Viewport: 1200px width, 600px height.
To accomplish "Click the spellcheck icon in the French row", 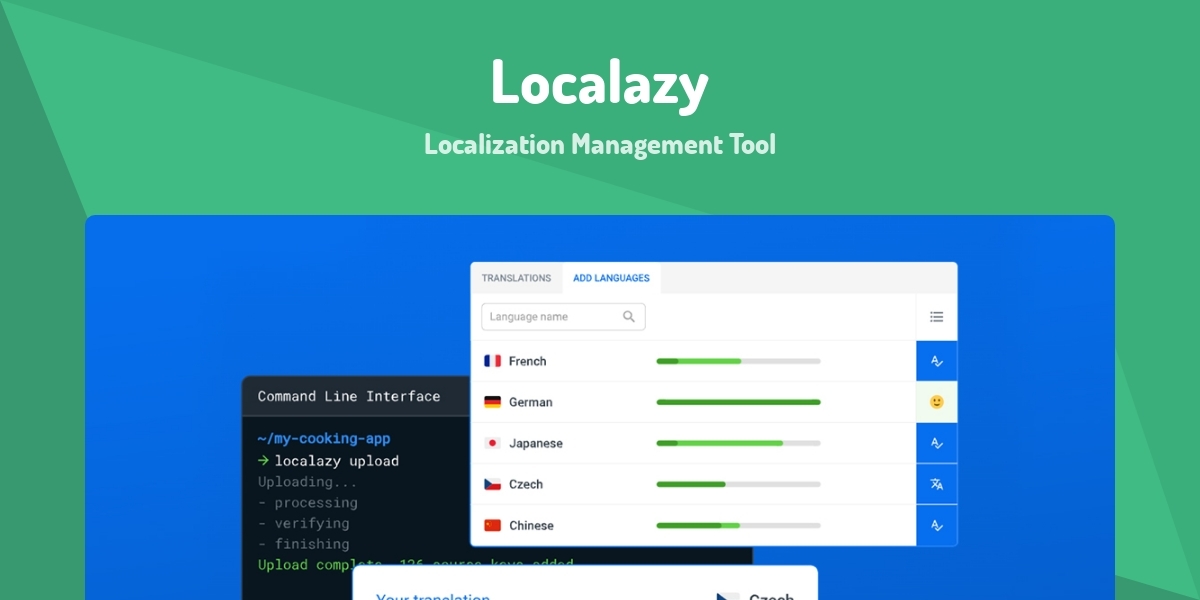I will [937, 361].
